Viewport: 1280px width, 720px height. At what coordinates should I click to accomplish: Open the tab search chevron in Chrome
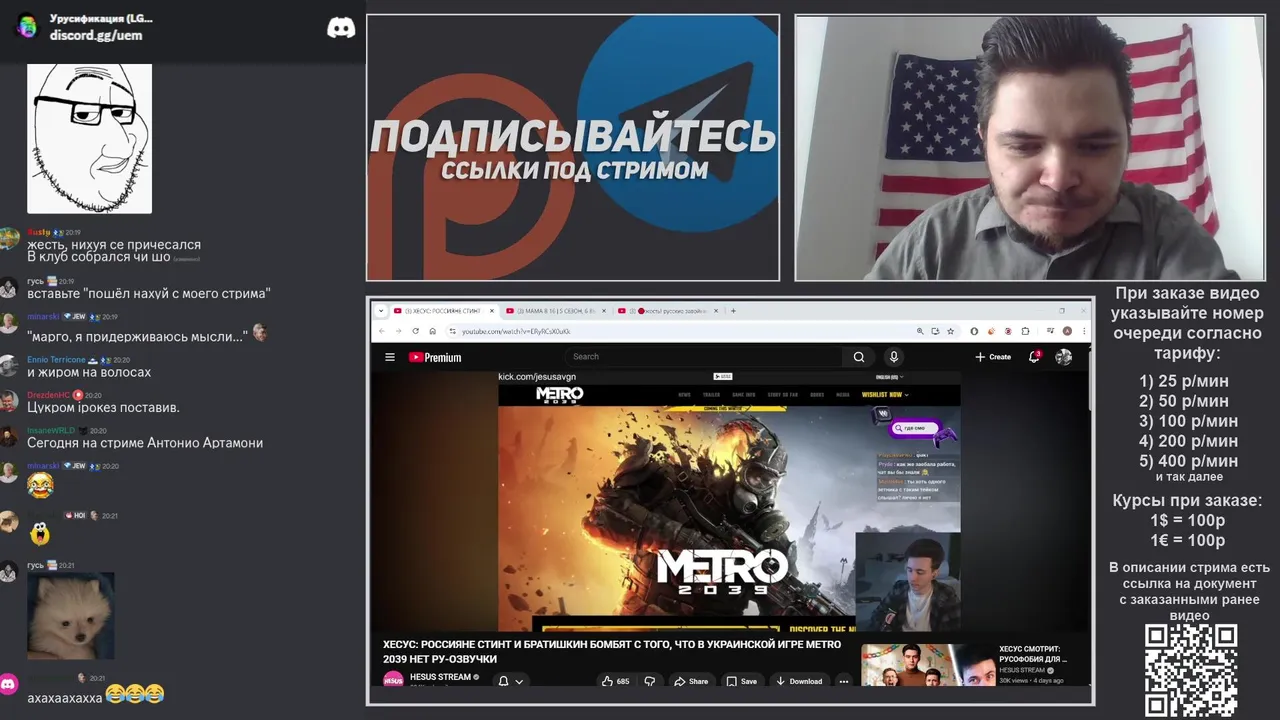[x=381, y=311]
